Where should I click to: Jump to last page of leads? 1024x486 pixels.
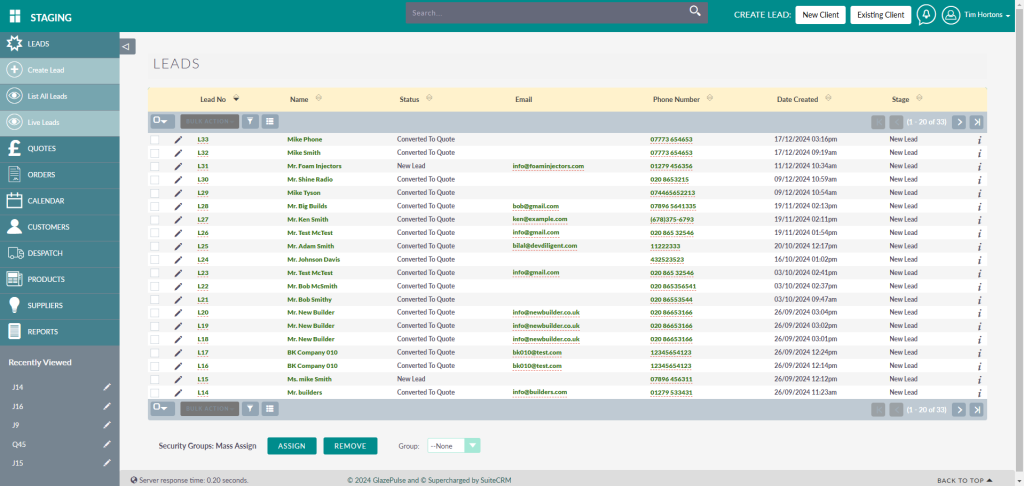977,121
